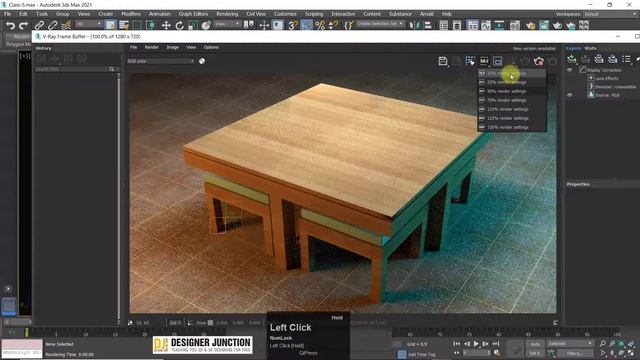Click the Save image icon in frame buffer
Viewport: 640px width, 360px height.
443,61
